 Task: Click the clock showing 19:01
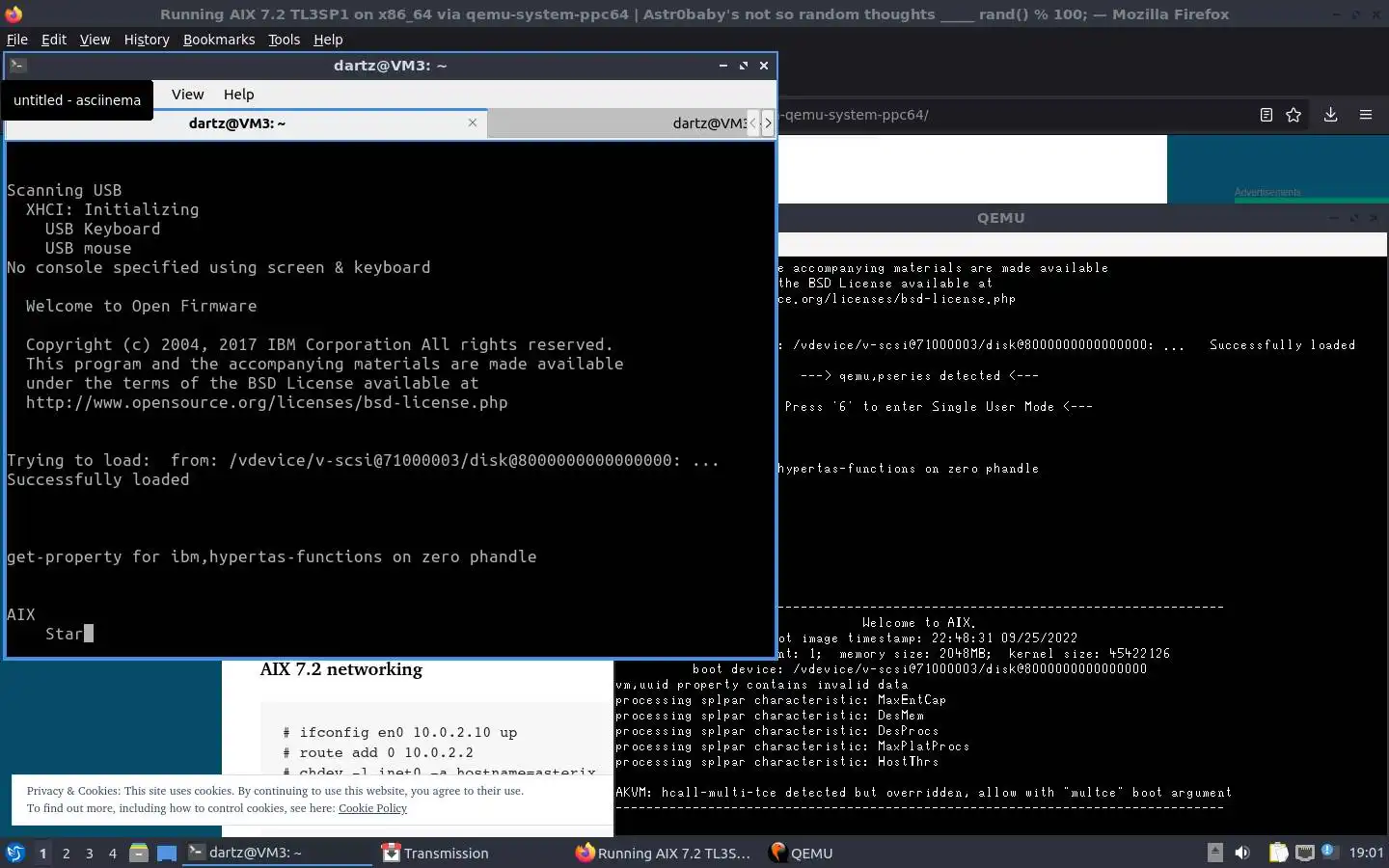click(1366, 853)
